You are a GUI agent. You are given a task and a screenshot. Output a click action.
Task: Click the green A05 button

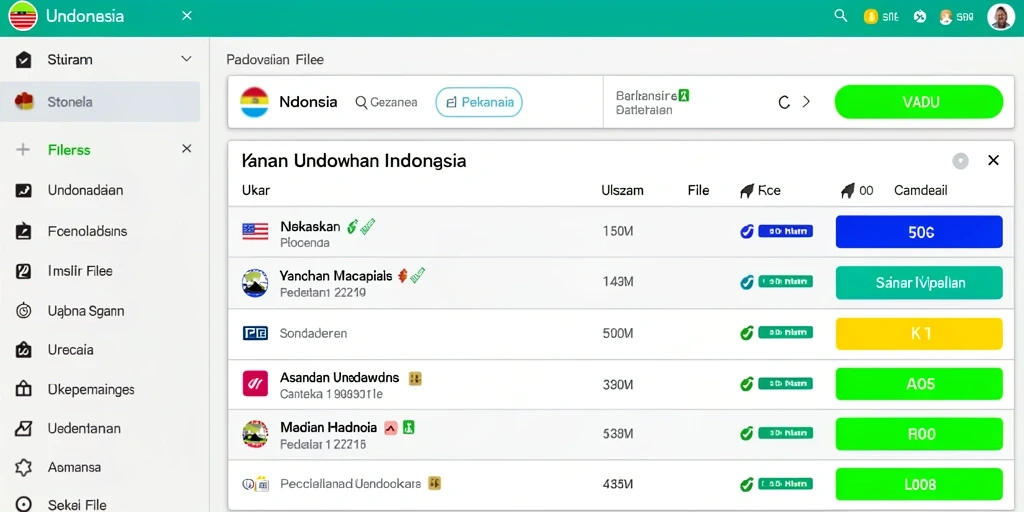pos(919,384)
